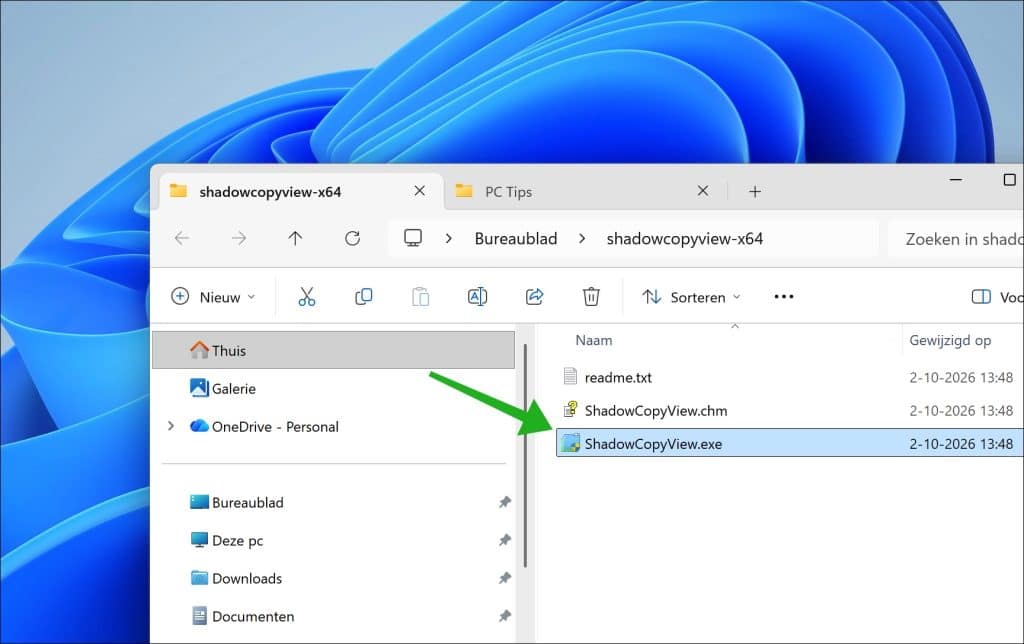This screenshot has height=644, width=1024.
Task: Click the ShadowCopyView.chm help file icon
Action: click(x=571, y=410)
